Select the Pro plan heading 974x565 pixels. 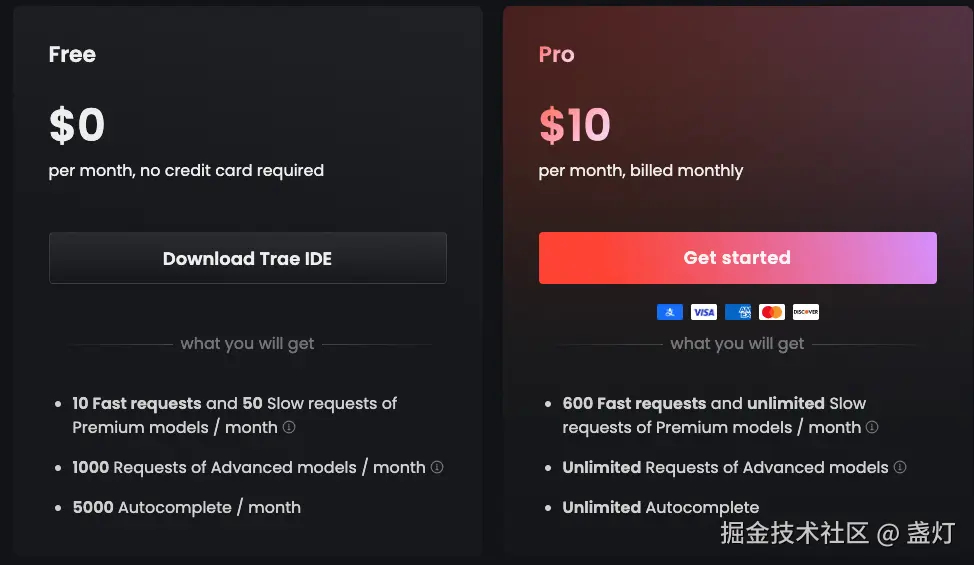coord(556,54)
